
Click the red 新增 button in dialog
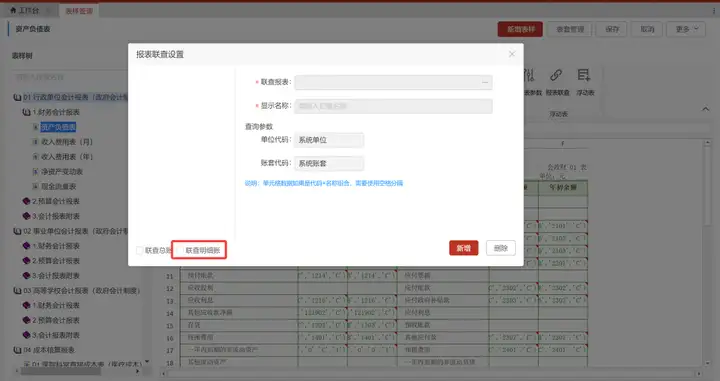click(464, 248)
